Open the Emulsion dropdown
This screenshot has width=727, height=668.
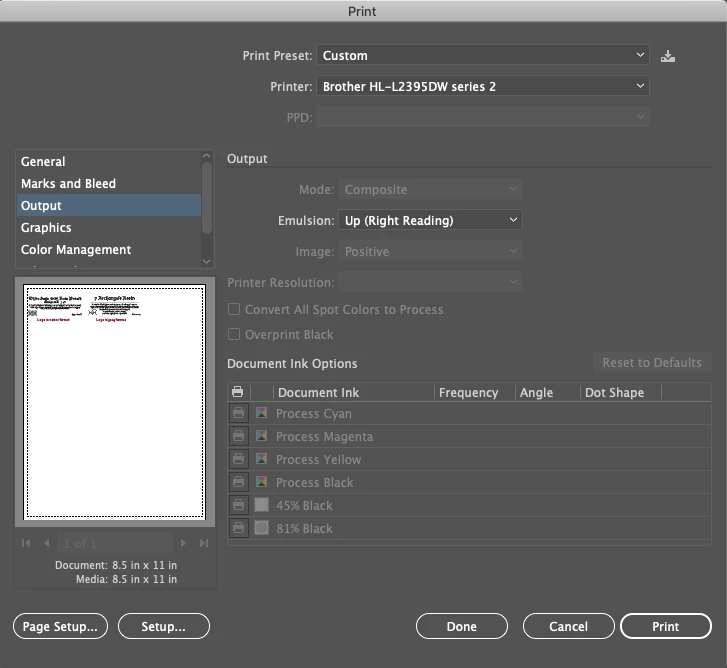coord(430,220)
